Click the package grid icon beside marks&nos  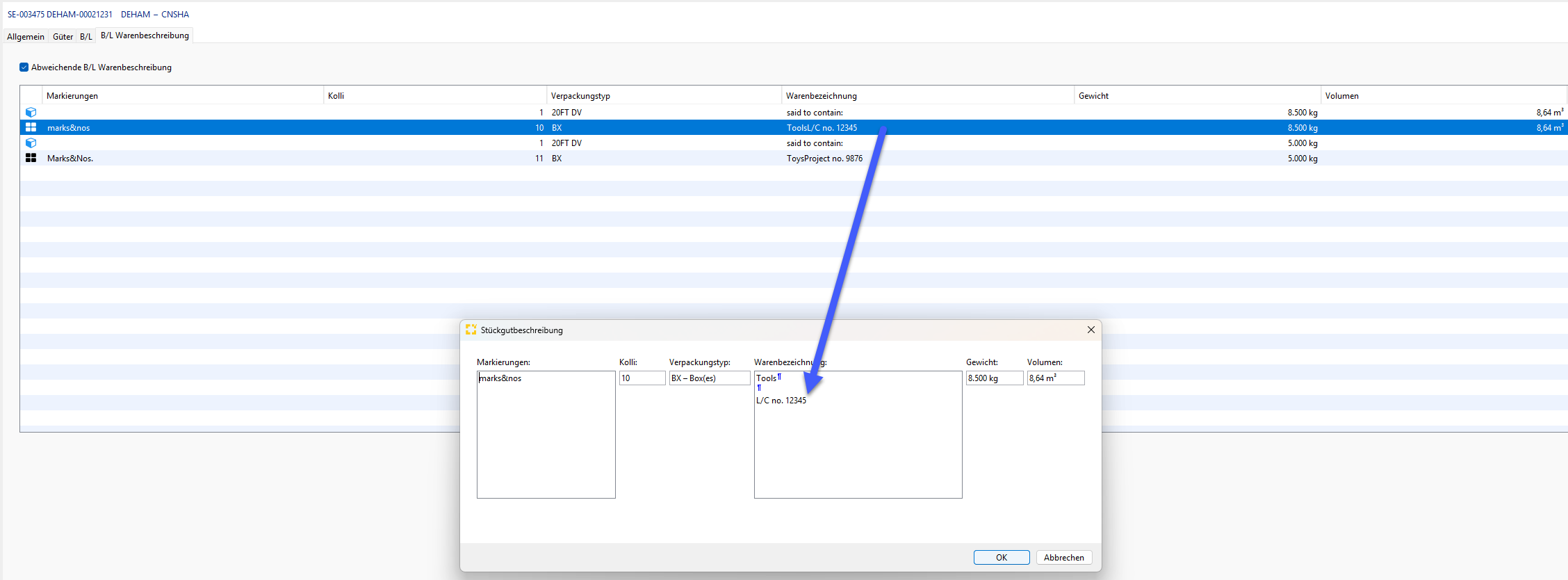31,128
